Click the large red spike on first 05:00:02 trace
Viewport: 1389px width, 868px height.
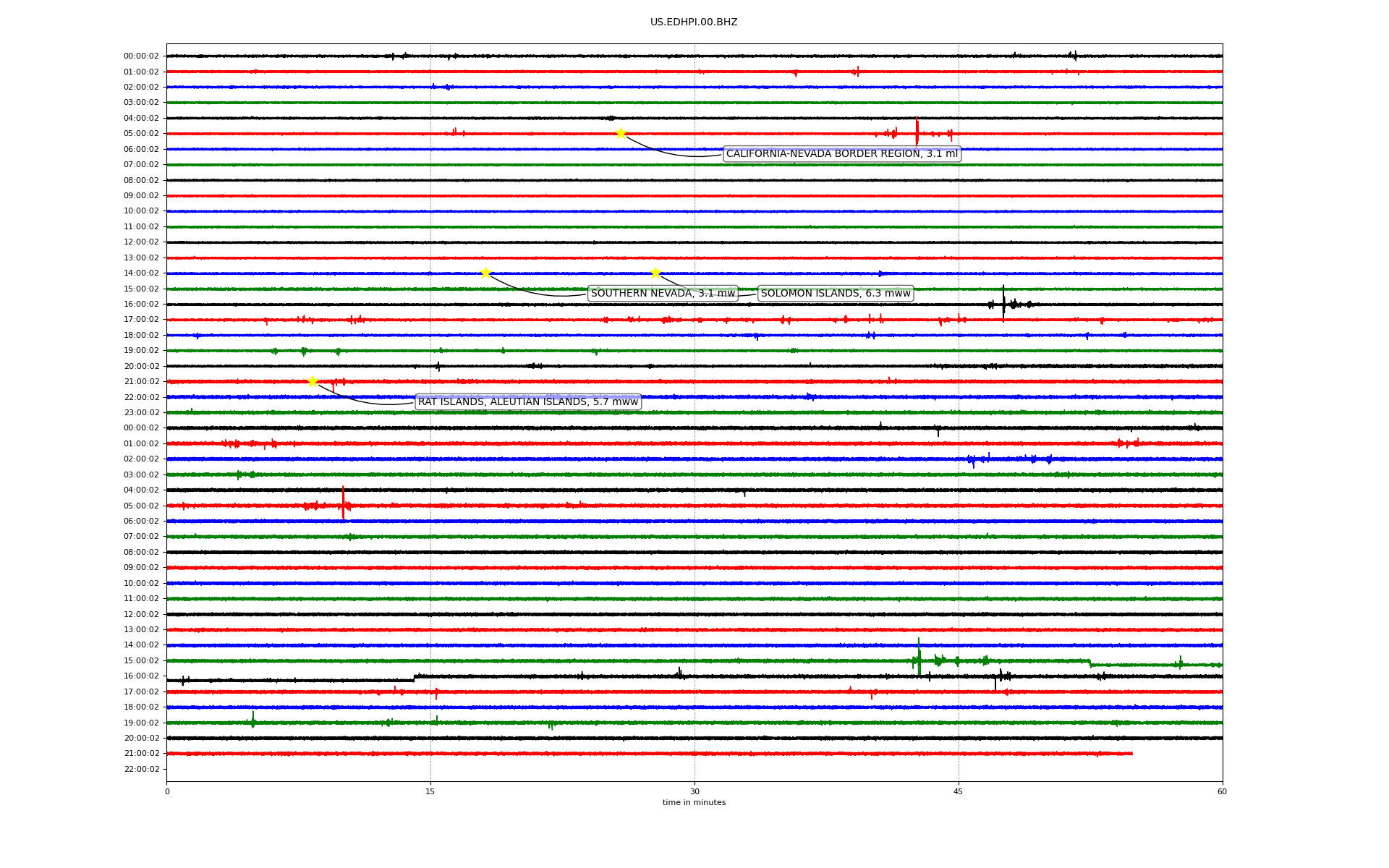tap(917, 132)
